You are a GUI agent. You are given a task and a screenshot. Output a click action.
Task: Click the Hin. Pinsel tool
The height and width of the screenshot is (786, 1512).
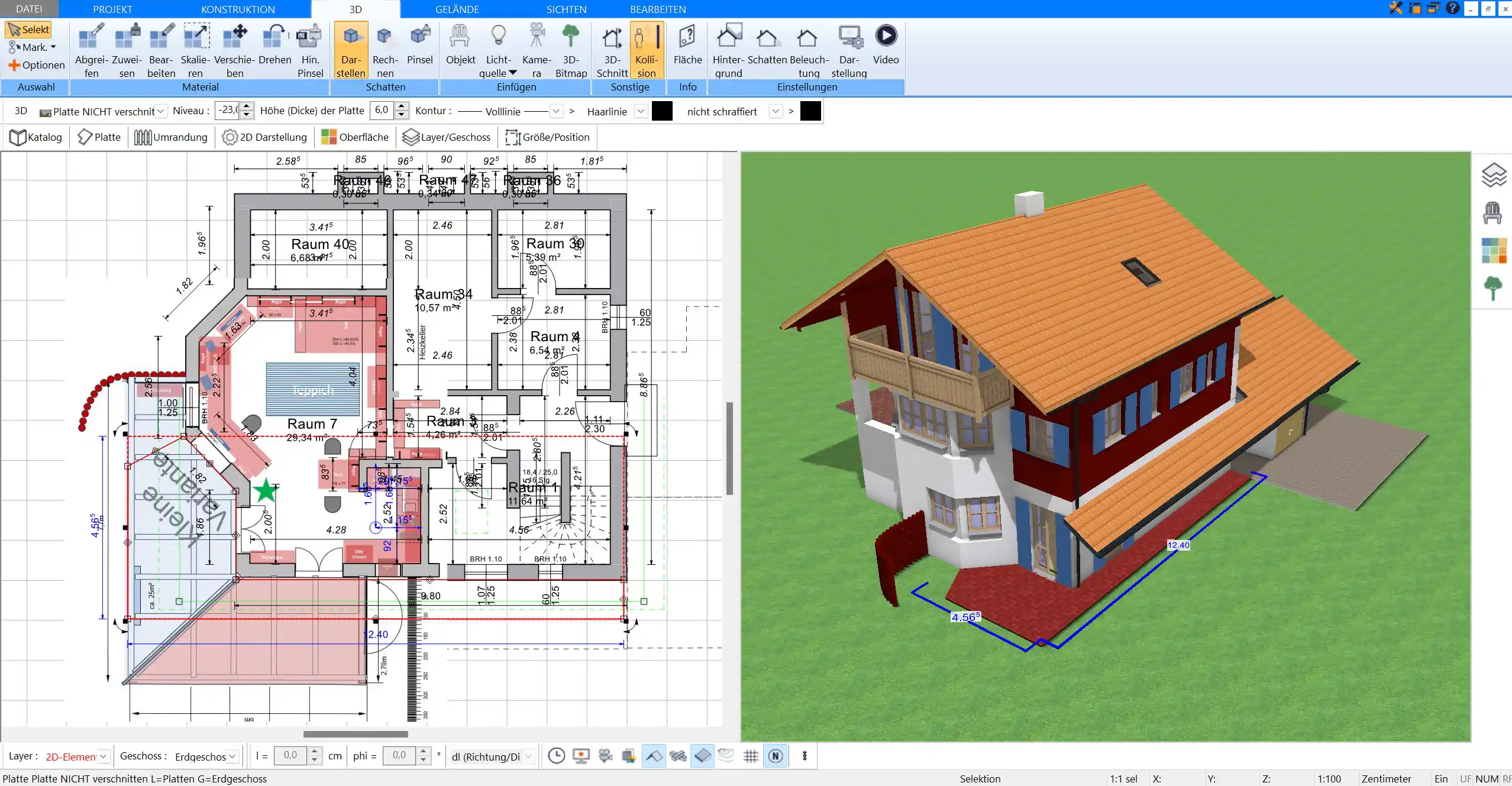(x=310, y=50)
